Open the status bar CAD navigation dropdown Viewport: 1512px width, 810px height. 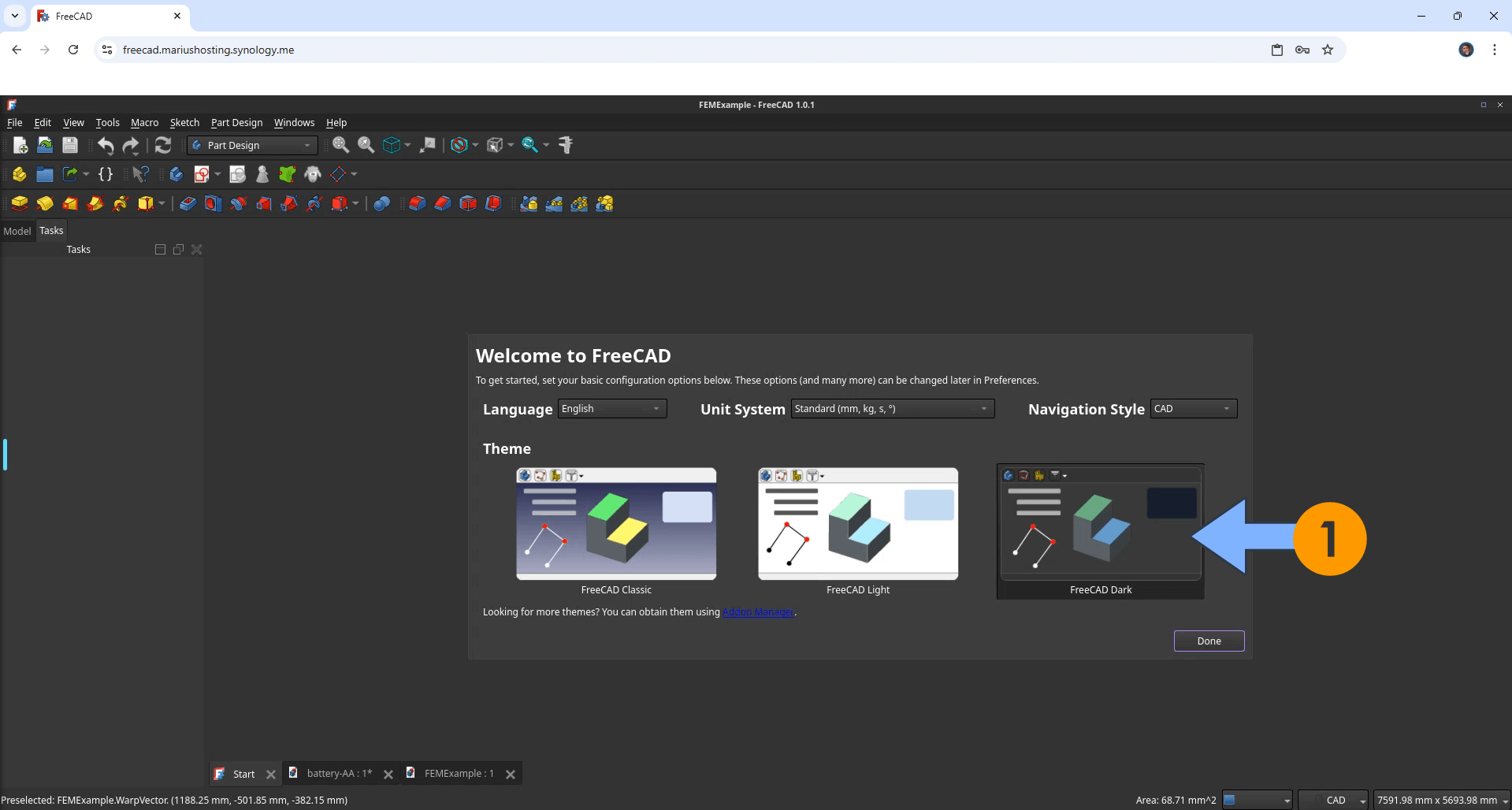[x=1334, y=800]
